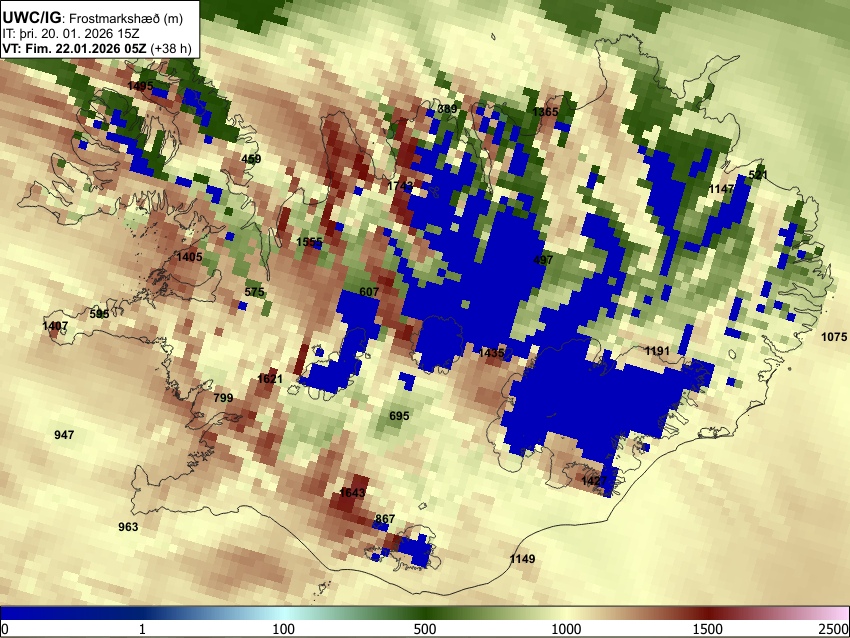Click the dark blue segment of the colorbar
The image size is (850, 638).
coord(70,613)
